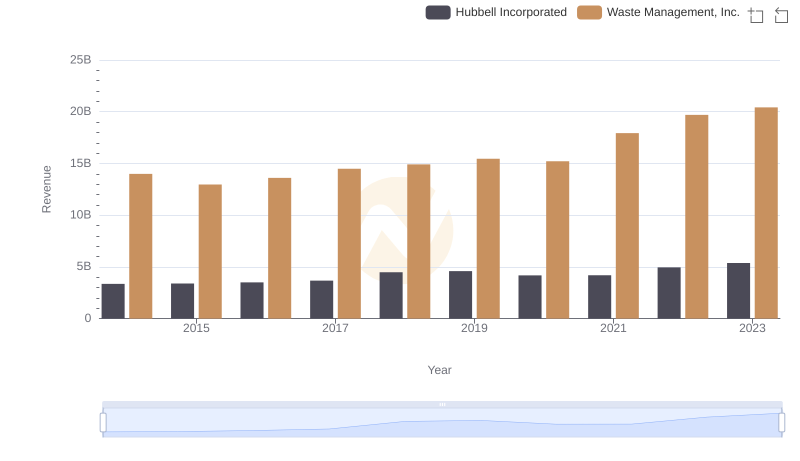The height and width of the screenshot is (461, 800).
Task: Click the Hubbell Incorporated legend label
Action: pyautogui.click(x=511, y=12)
